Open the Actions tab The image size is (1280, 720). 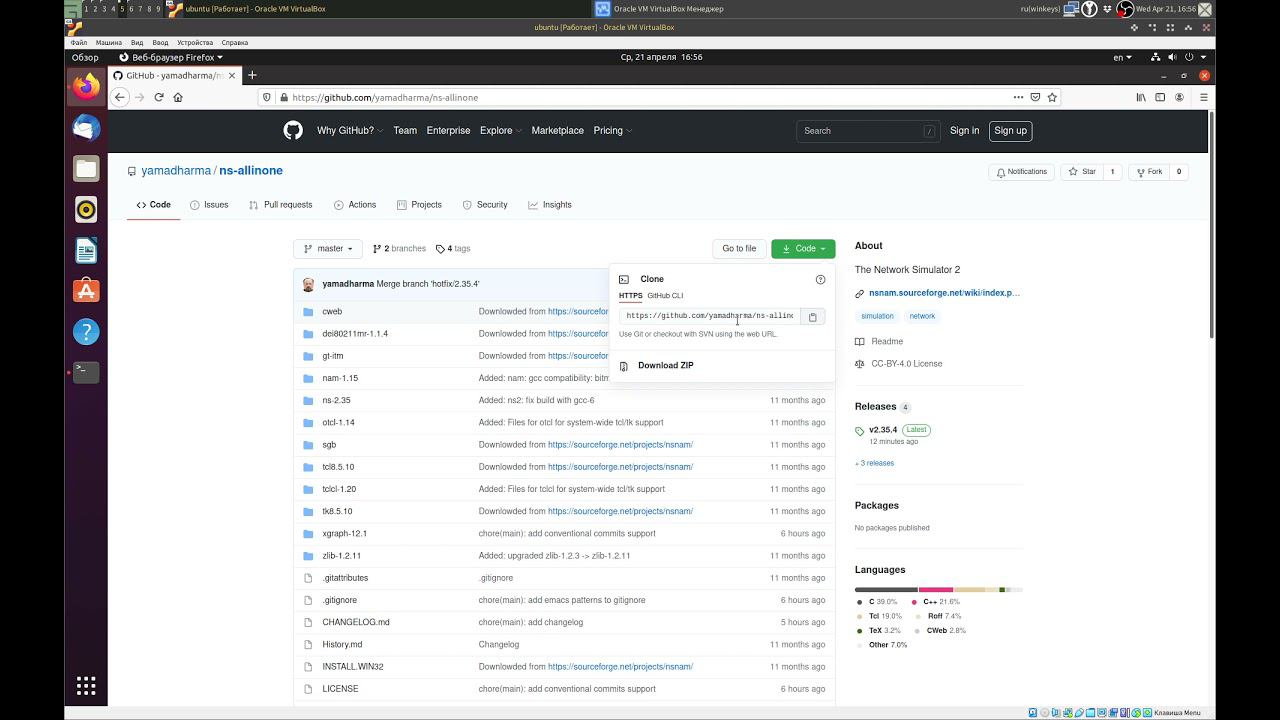355,205
